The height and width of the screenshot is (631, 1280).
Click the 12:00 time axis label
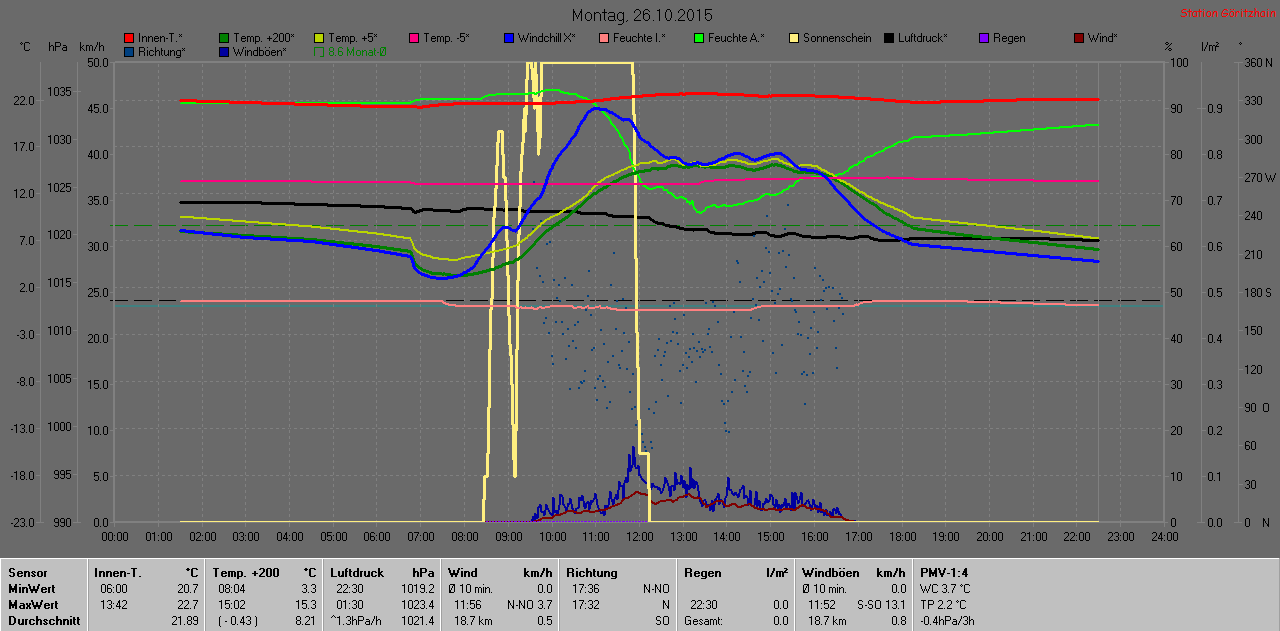(x=640, y=537)
